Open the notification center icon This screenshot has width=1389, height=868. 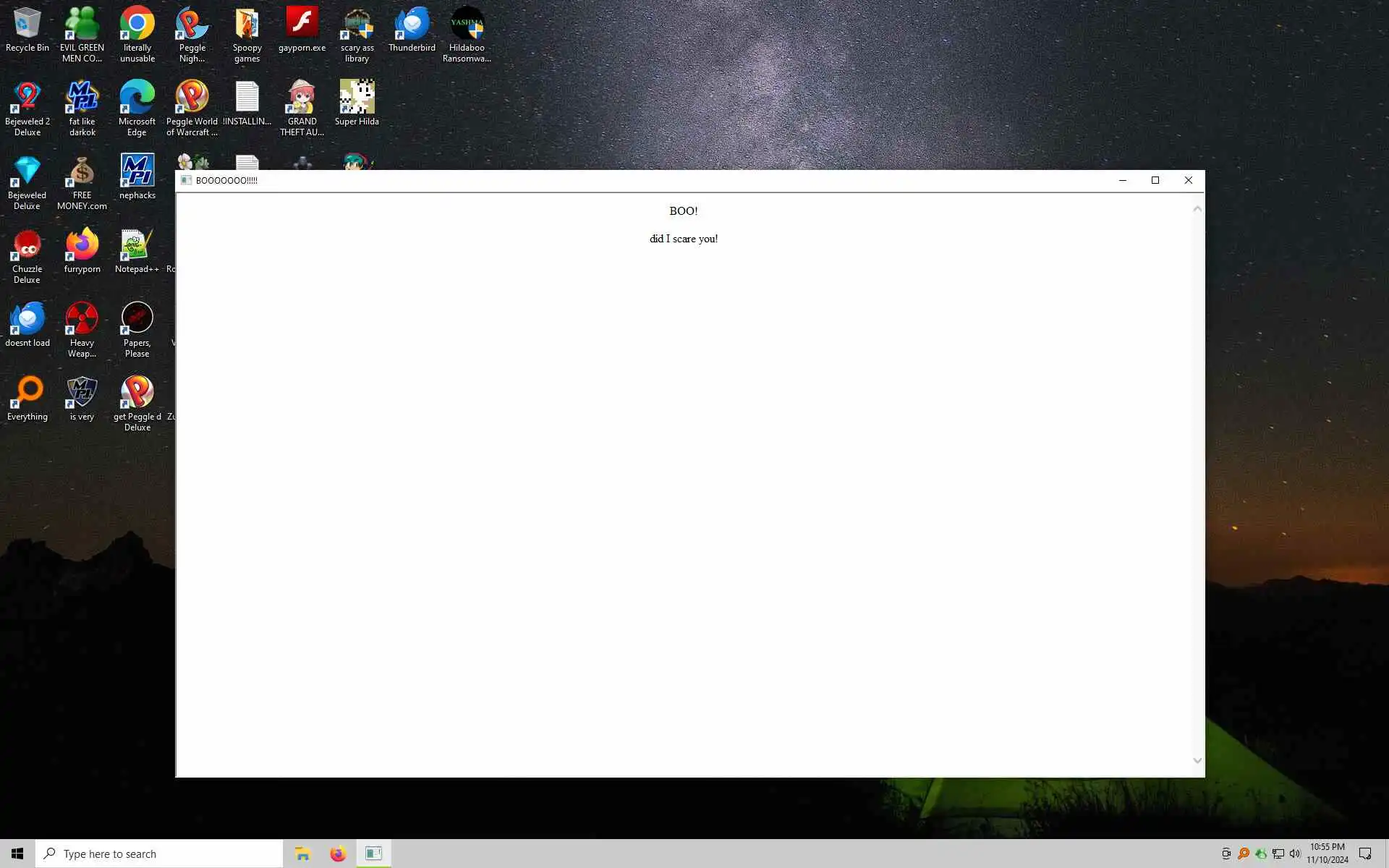1365,854
